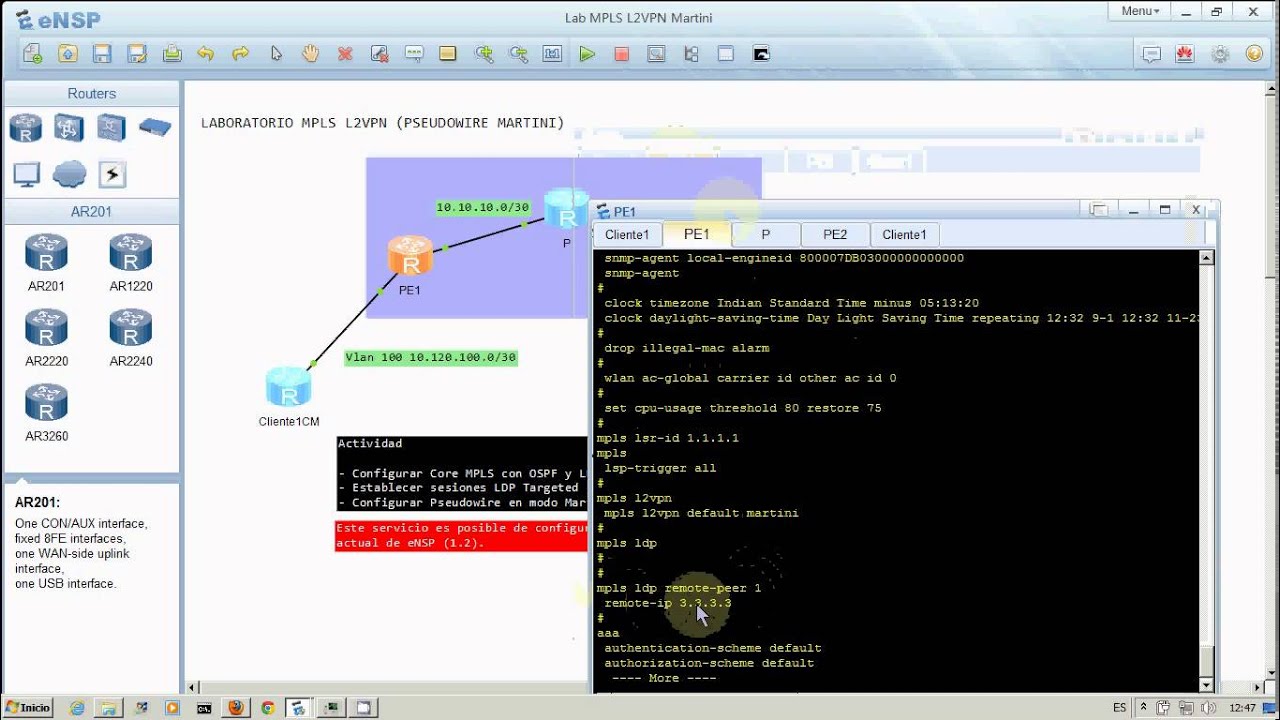Image resolution: width=1280 pixels, height=720 pixels.
Task: Add a text note with the text tool
Action: (414, 54)
